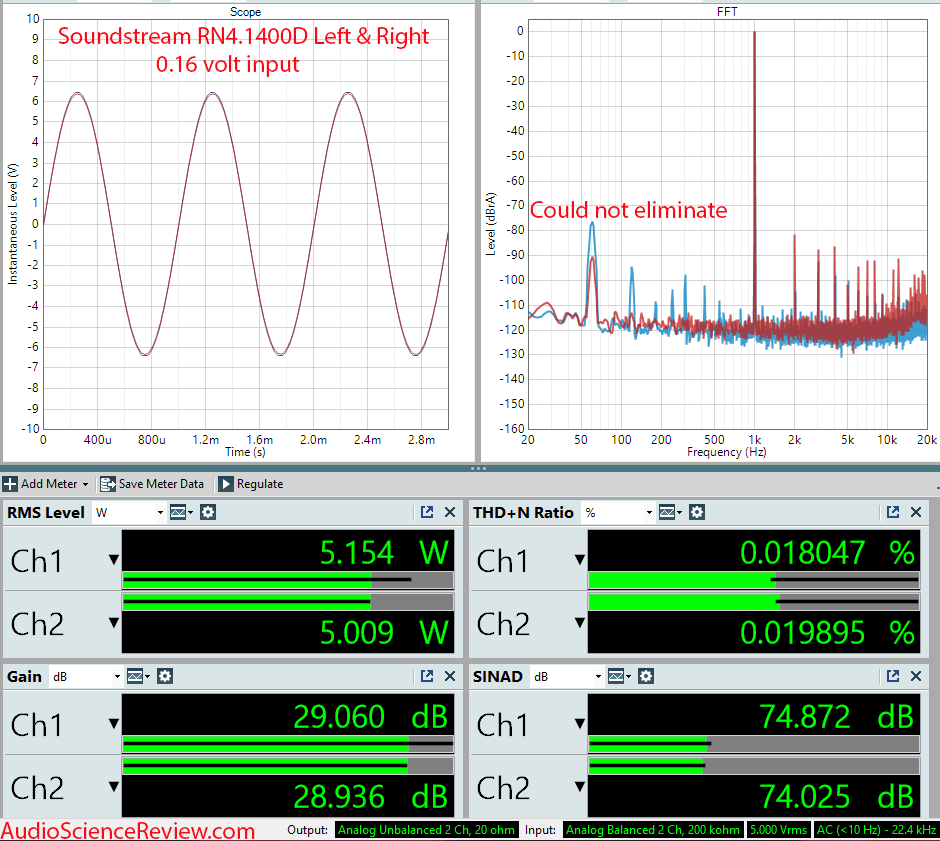Click the THD+N Ratio Ch2 bar graph

pos(754,602)
